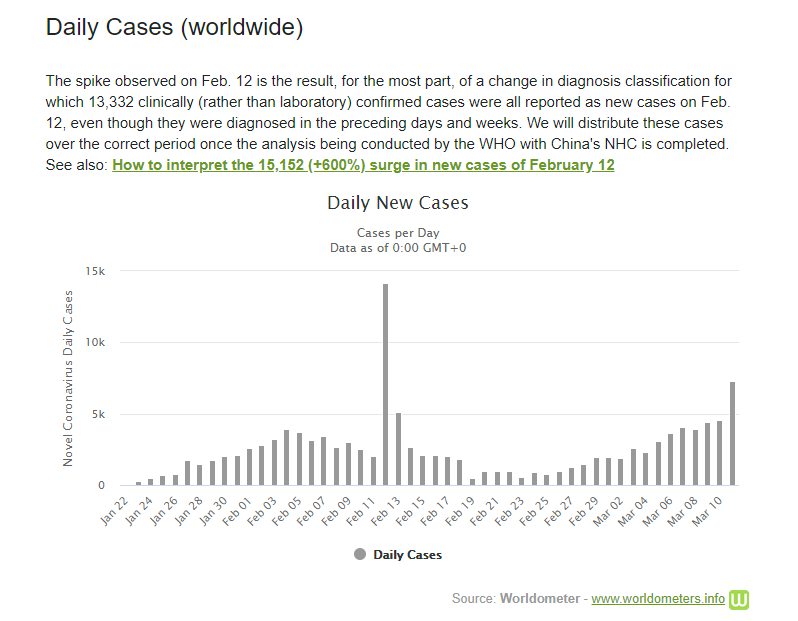The image size is (798, 621).
Task: Click the 15k y-axis label
Action: pyautogui.click(x=94, y=271)
